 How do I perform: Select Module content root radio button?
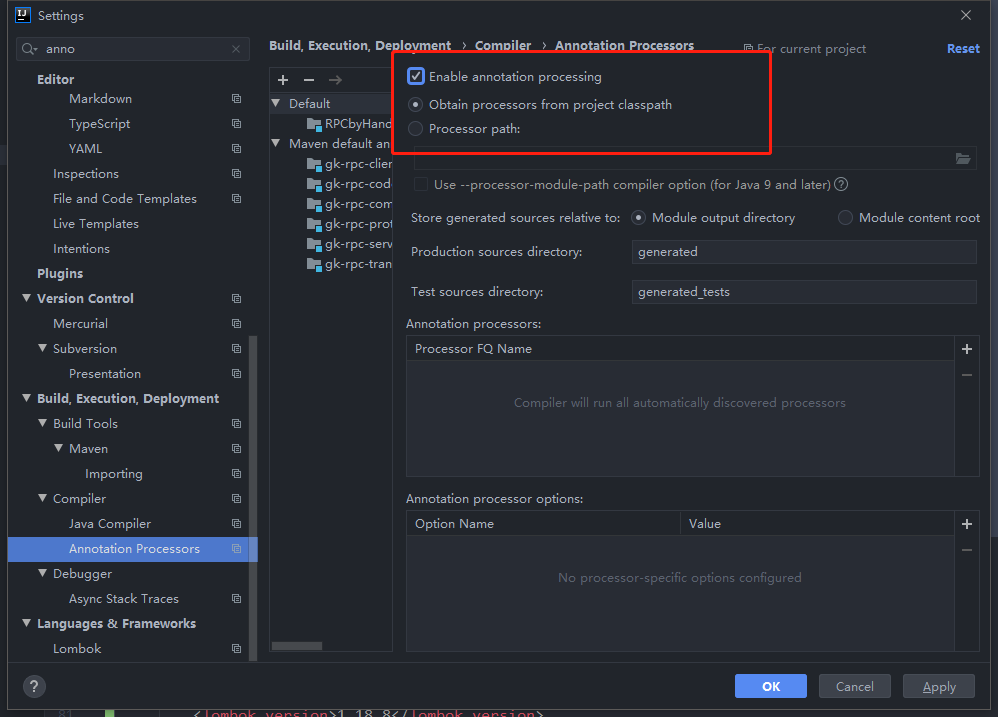coord(845,218)
